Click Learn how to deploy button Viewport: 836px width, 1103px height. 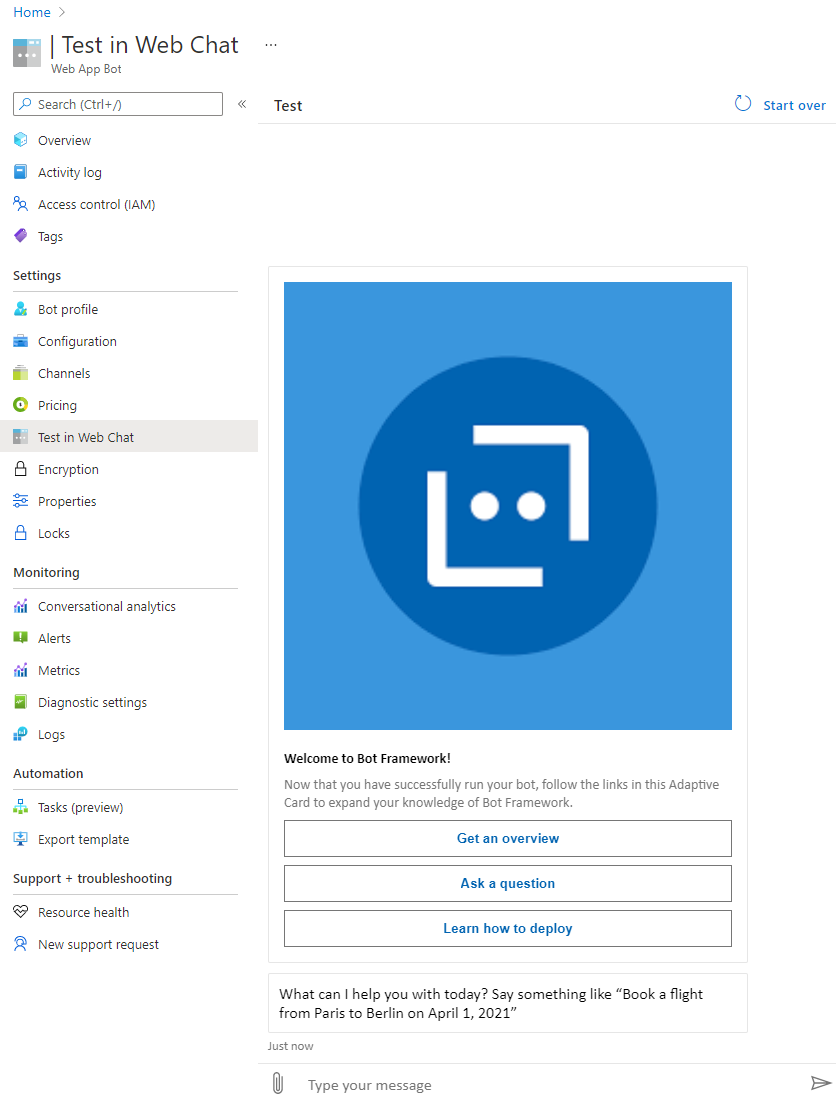click(x=508, y=929)
